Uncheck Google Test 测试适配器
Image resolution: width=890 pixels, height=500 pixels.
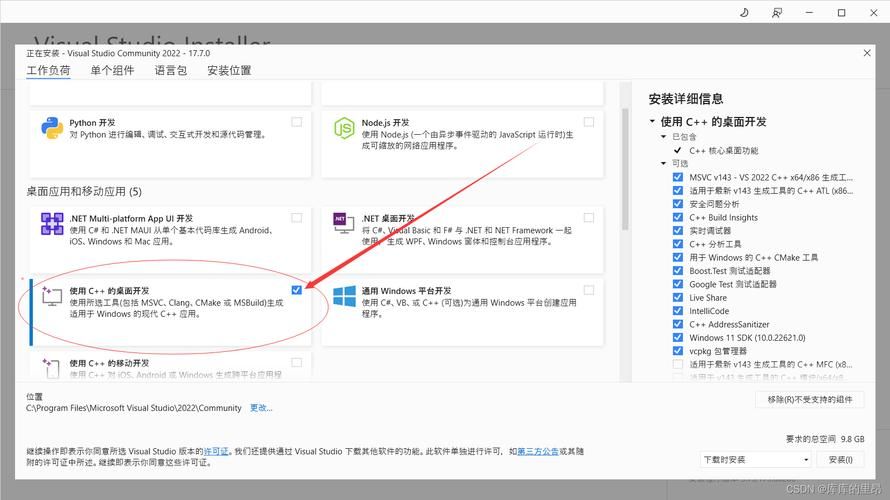pyautogui.click(x=678, y=284)
